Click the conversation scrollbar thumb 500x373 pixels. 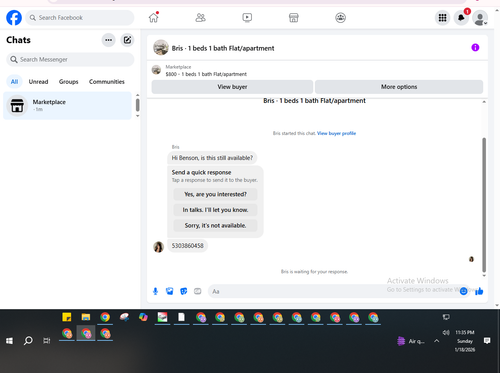click(484, 205)
